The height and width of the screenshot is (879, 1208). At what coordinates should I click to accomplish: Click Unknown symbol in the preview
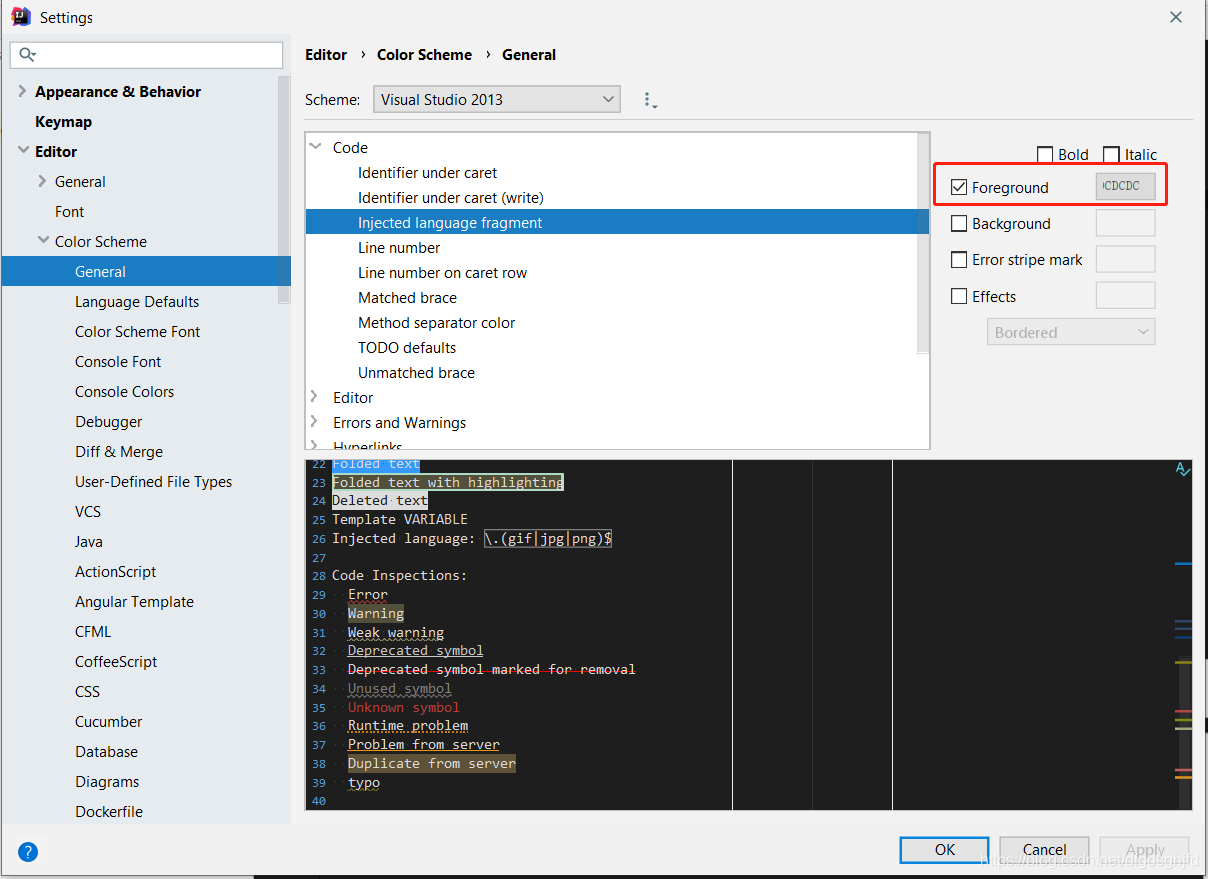point(404,707)
